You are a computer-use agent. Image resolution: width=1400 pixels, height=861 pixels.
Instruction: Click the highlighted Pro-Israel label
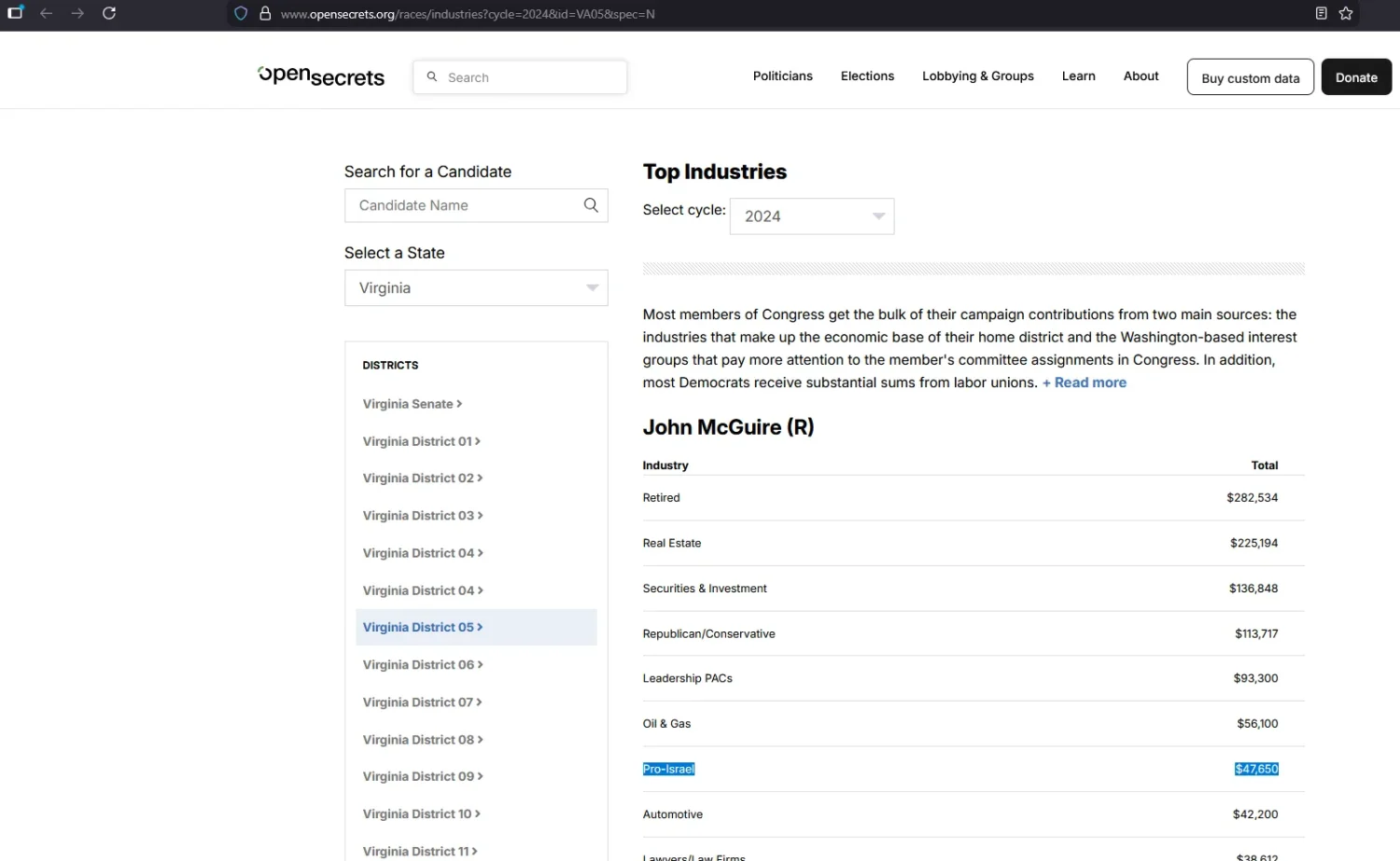pos(669,770)
